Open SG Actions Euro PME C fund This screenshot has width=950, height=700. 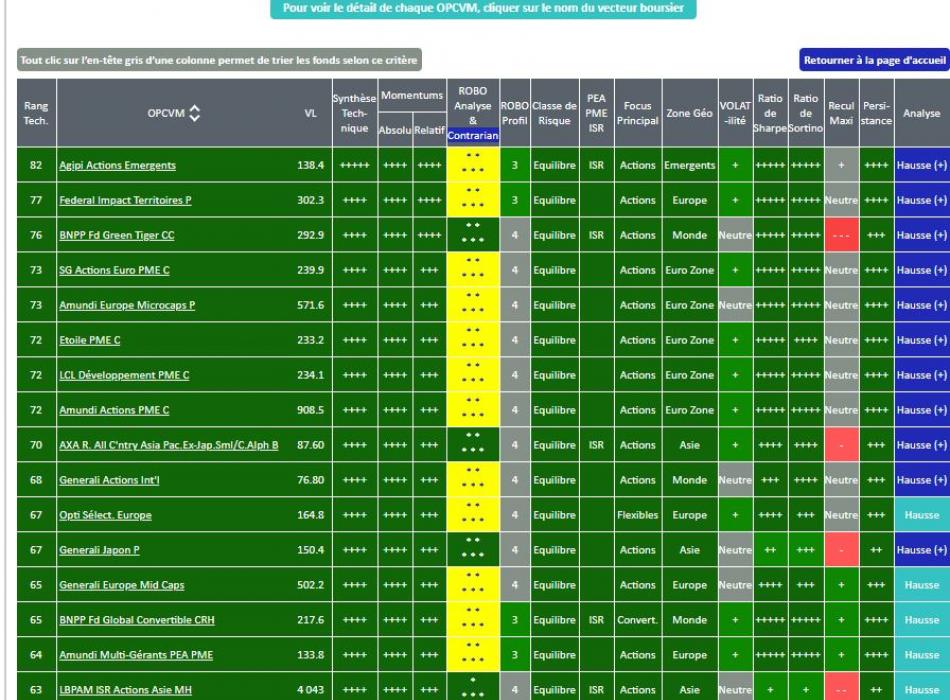(x=114, y=270)
